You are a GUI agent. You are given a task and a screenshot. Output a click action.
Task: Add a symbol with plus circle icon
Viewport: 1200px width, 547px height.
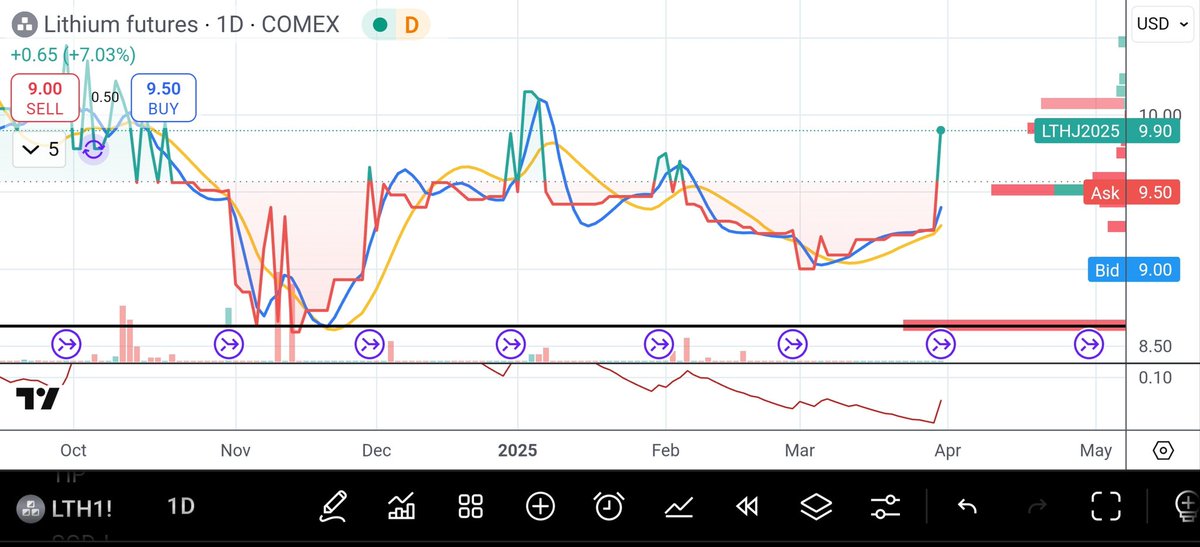tap(540, 506)
